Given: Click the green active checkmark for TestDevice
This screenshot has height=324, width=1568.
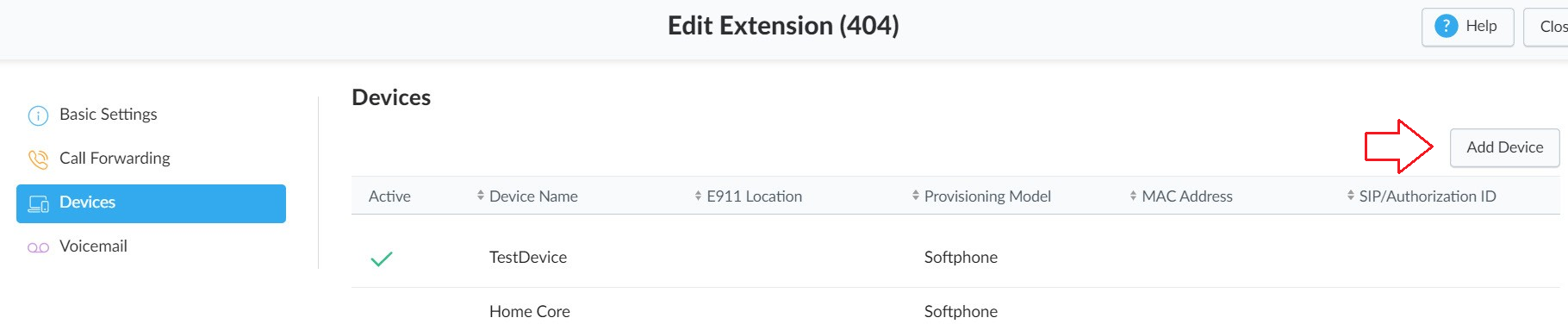Looking at the screenshot, I should (x=381, y=259).
